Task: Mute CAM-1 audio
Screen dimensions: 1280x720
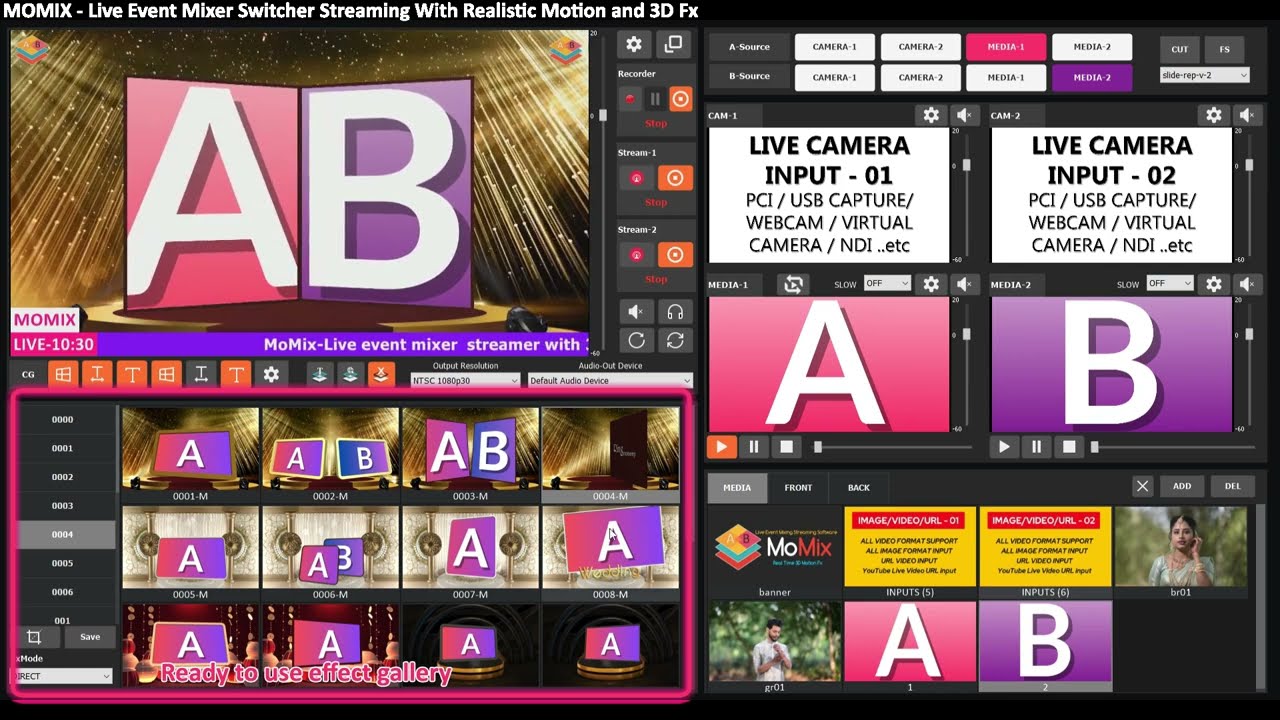Action: (x=964, y=115)
